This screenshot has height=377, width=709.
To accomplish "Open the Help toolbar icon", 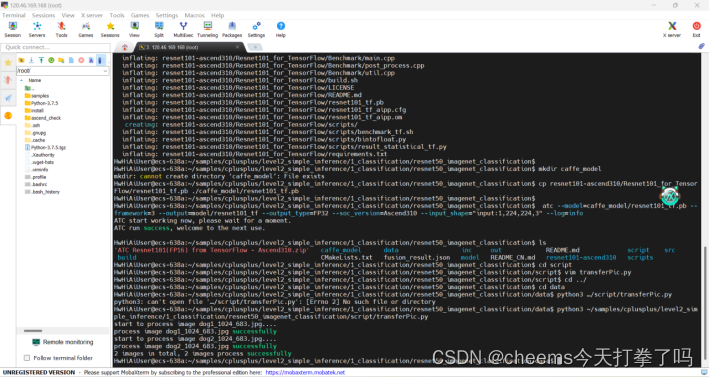I will pyautogui.click(x=281, y=30).
